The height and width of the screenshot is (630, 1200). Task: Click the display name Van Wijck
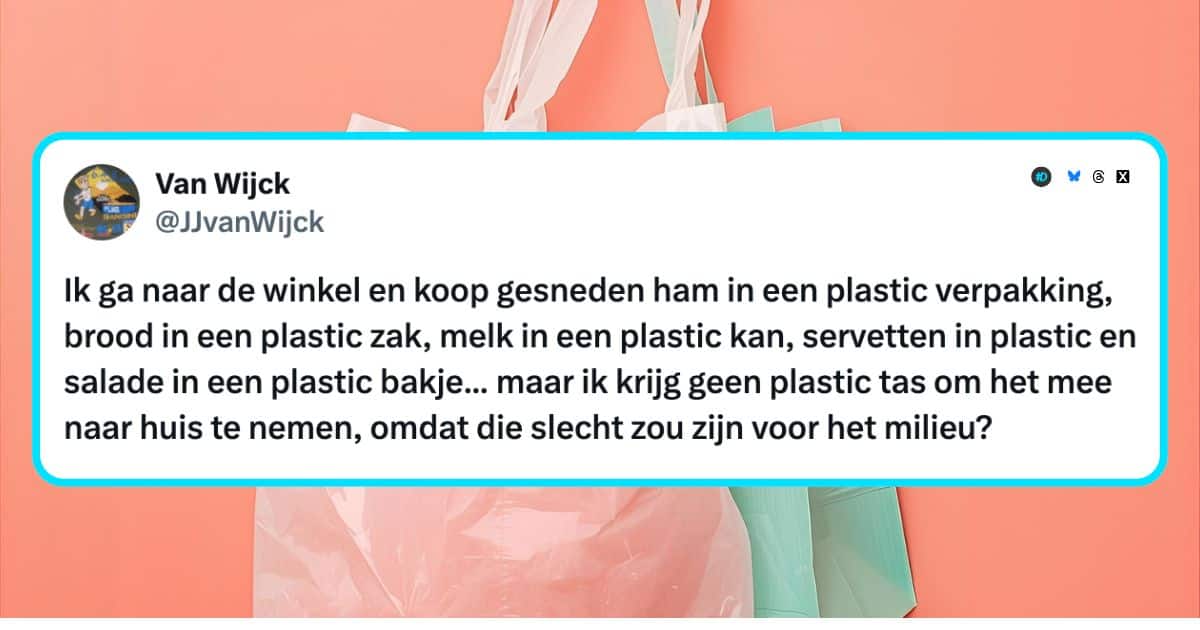pos(222,183)
